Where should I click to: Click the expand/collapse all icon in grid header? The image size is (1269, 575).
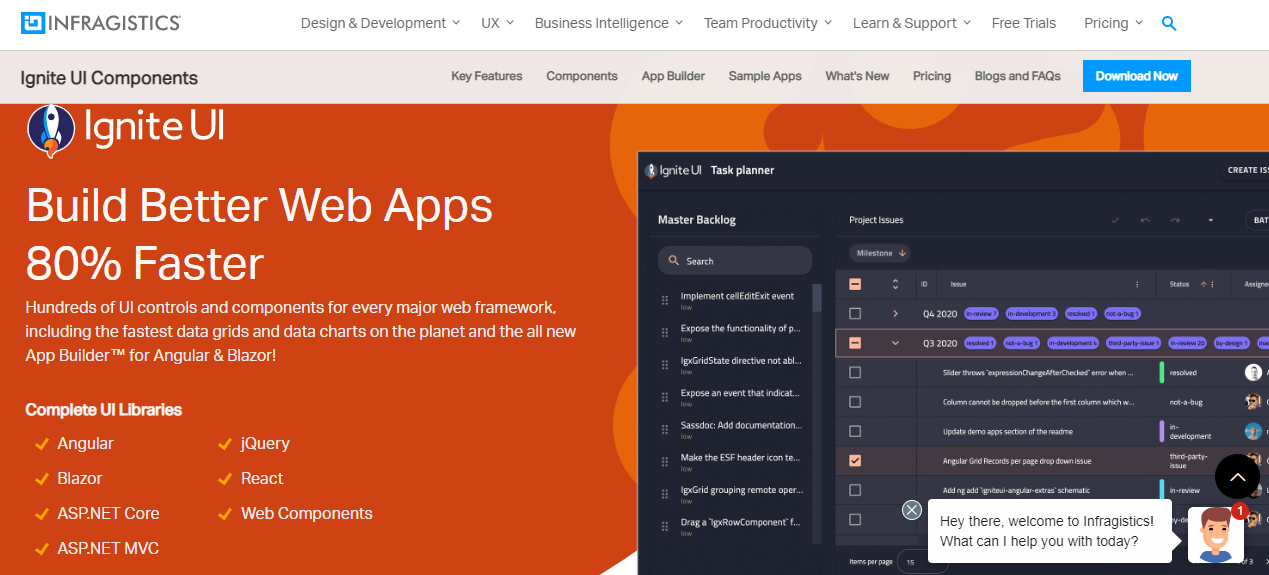[x=895, y=284]
